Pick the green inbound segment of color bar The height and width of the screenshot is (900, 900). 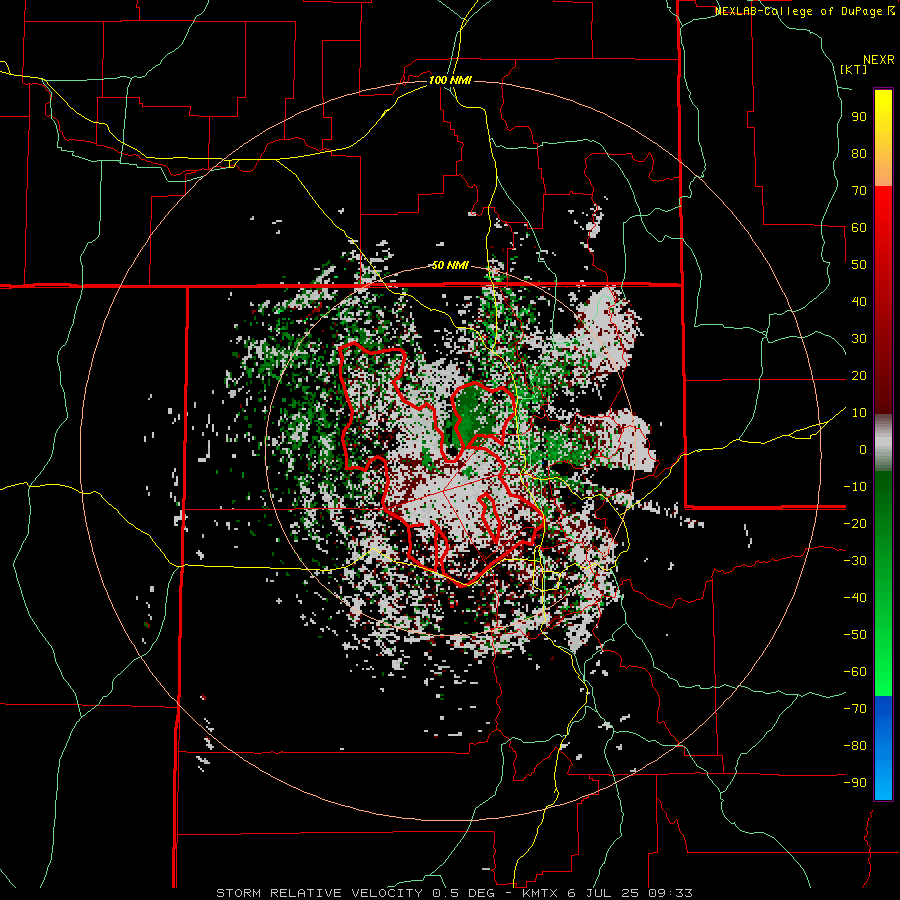pyautogui.click(x=883, y=583)
